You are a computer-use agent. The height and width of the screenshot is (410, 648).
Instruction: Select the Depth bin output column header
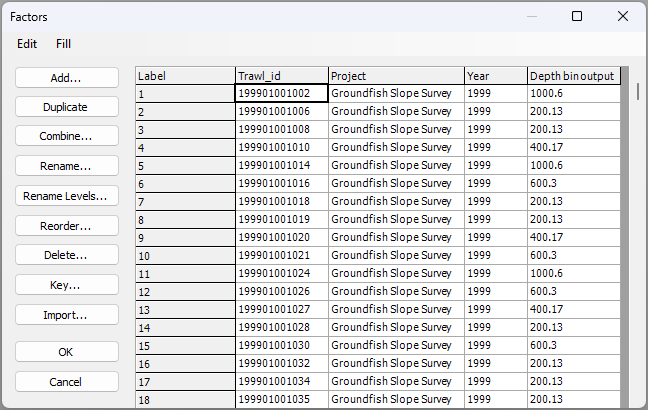click(573, 76)
